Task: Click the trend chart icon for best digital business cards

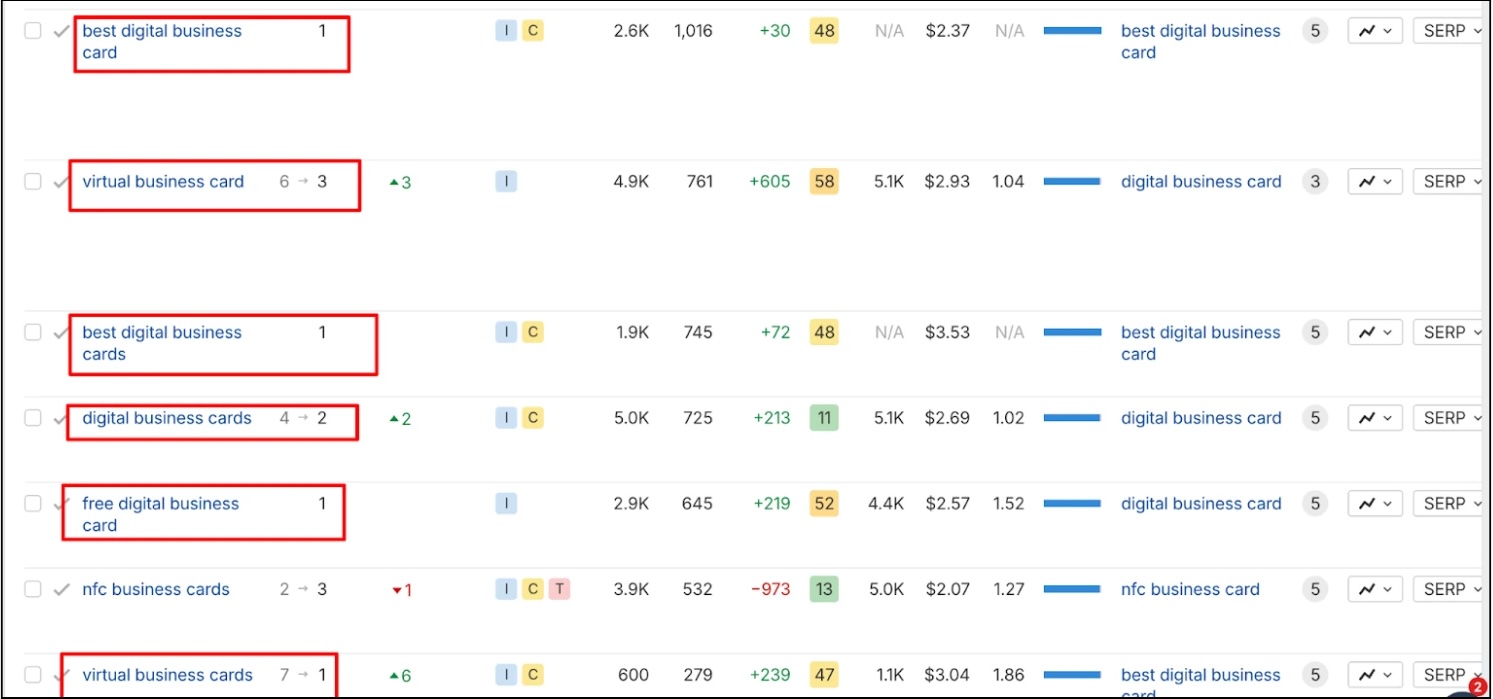Action: pos(1374,331)
